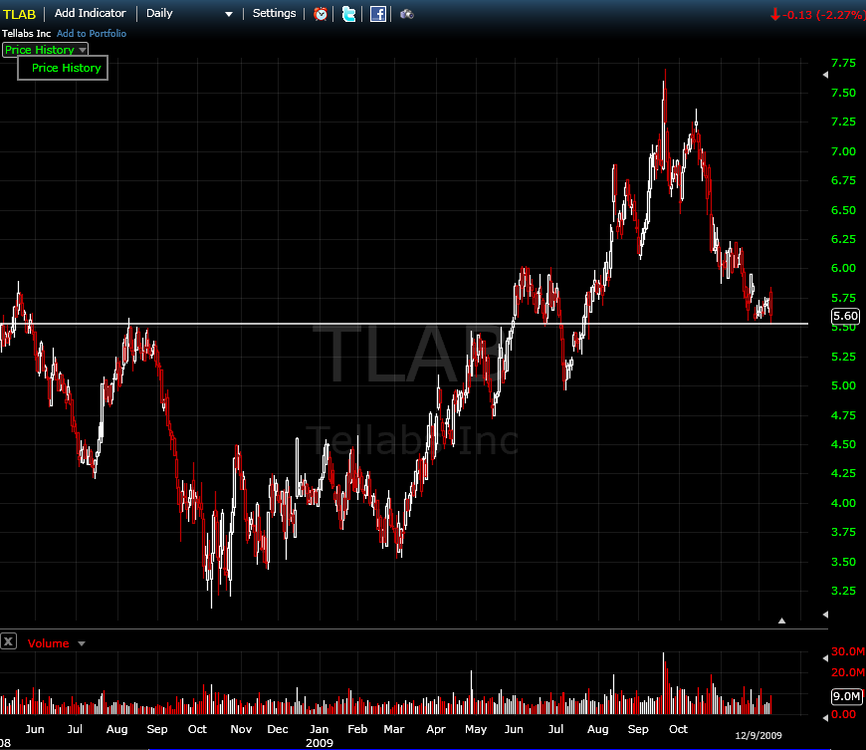The image size is (866, 750).
Task: Click the 20.0M volume axis label
Action: (x=848, y=672)
